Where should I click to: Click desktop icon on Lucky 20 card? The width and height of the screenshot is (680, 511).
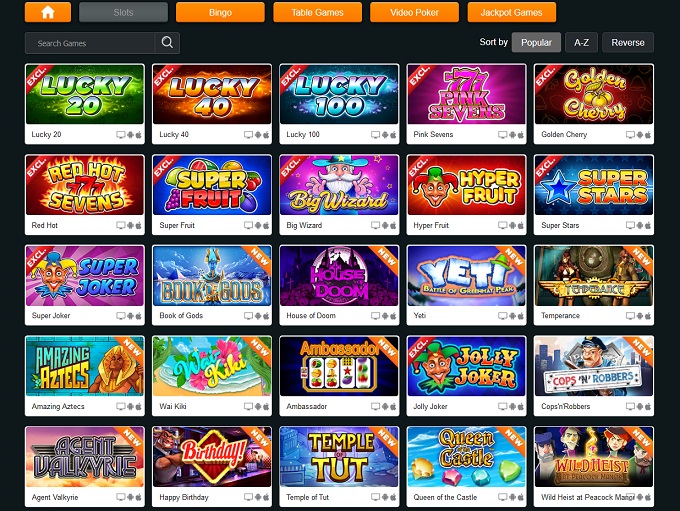[x=121, y=134]
